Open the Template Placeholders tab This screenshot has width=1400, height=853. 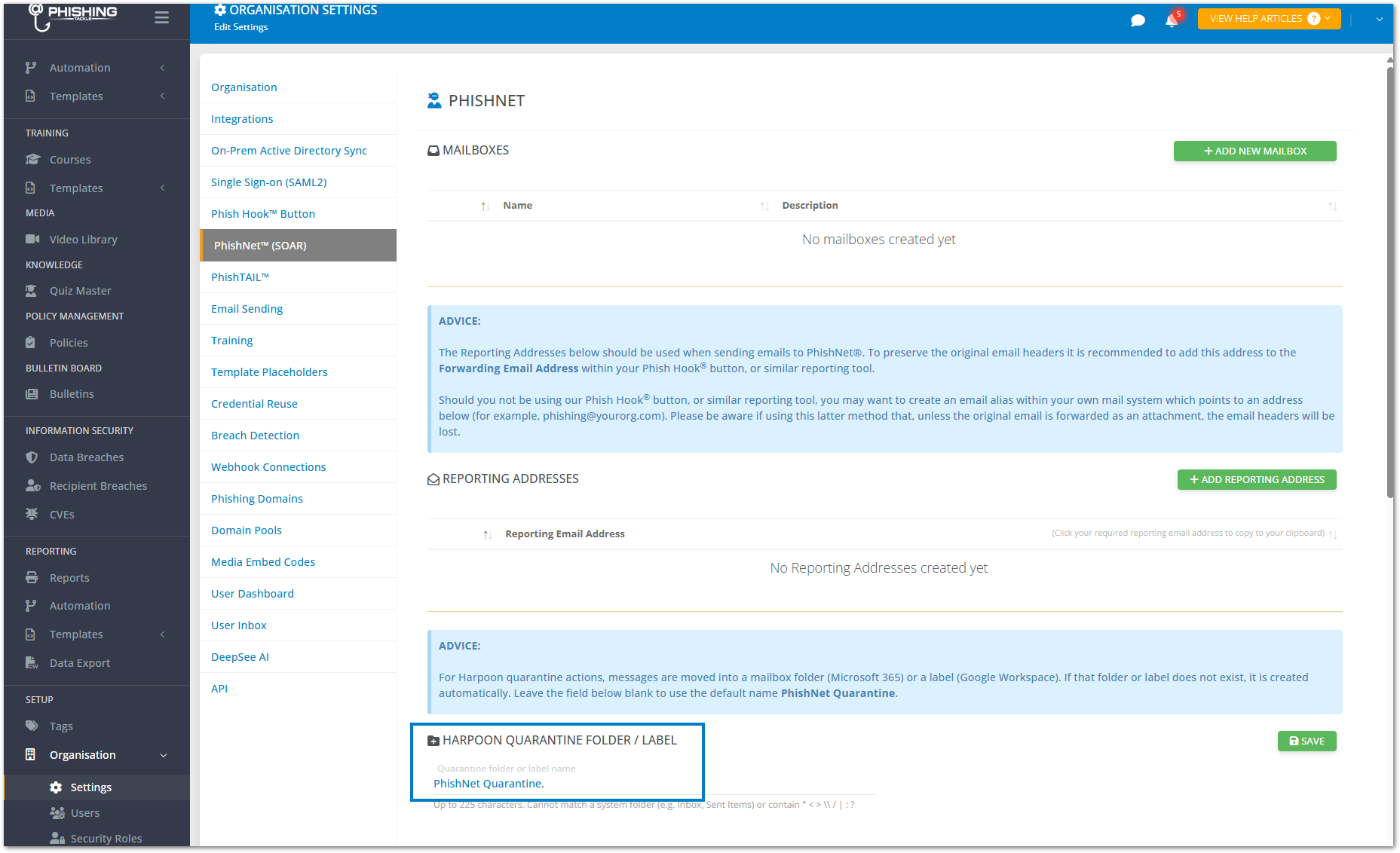pos(298,372)
